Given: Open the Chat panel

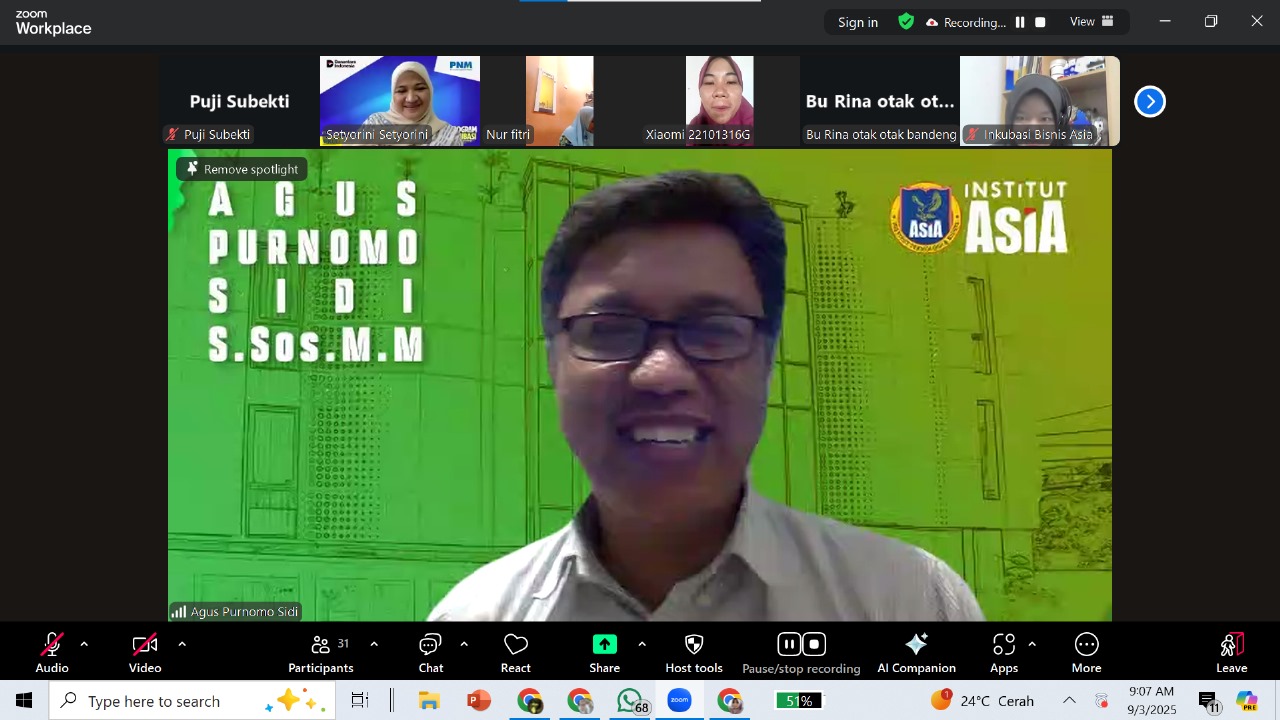Looking at the screenshot, I should pos(431,652).
